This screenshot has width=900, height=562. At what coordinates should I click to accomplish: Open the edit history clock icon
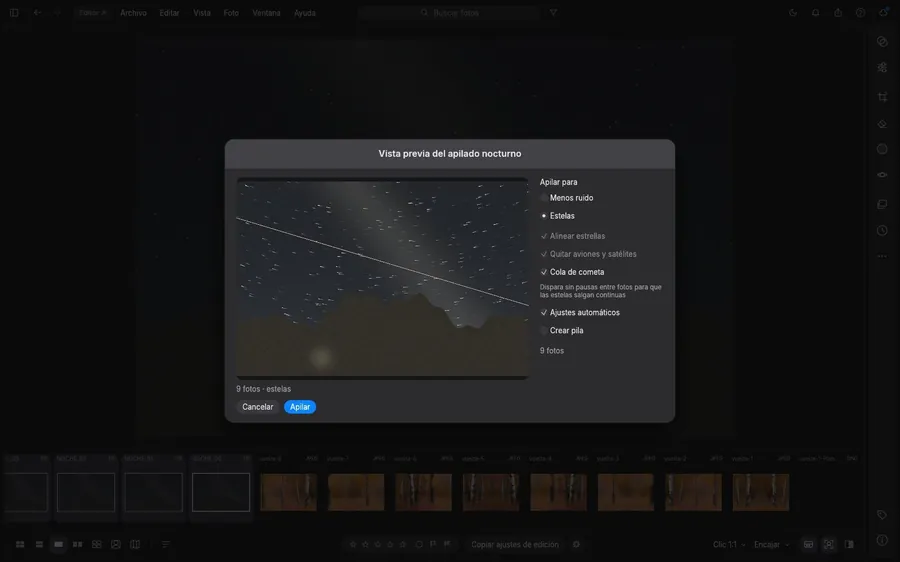pos(882,231)
